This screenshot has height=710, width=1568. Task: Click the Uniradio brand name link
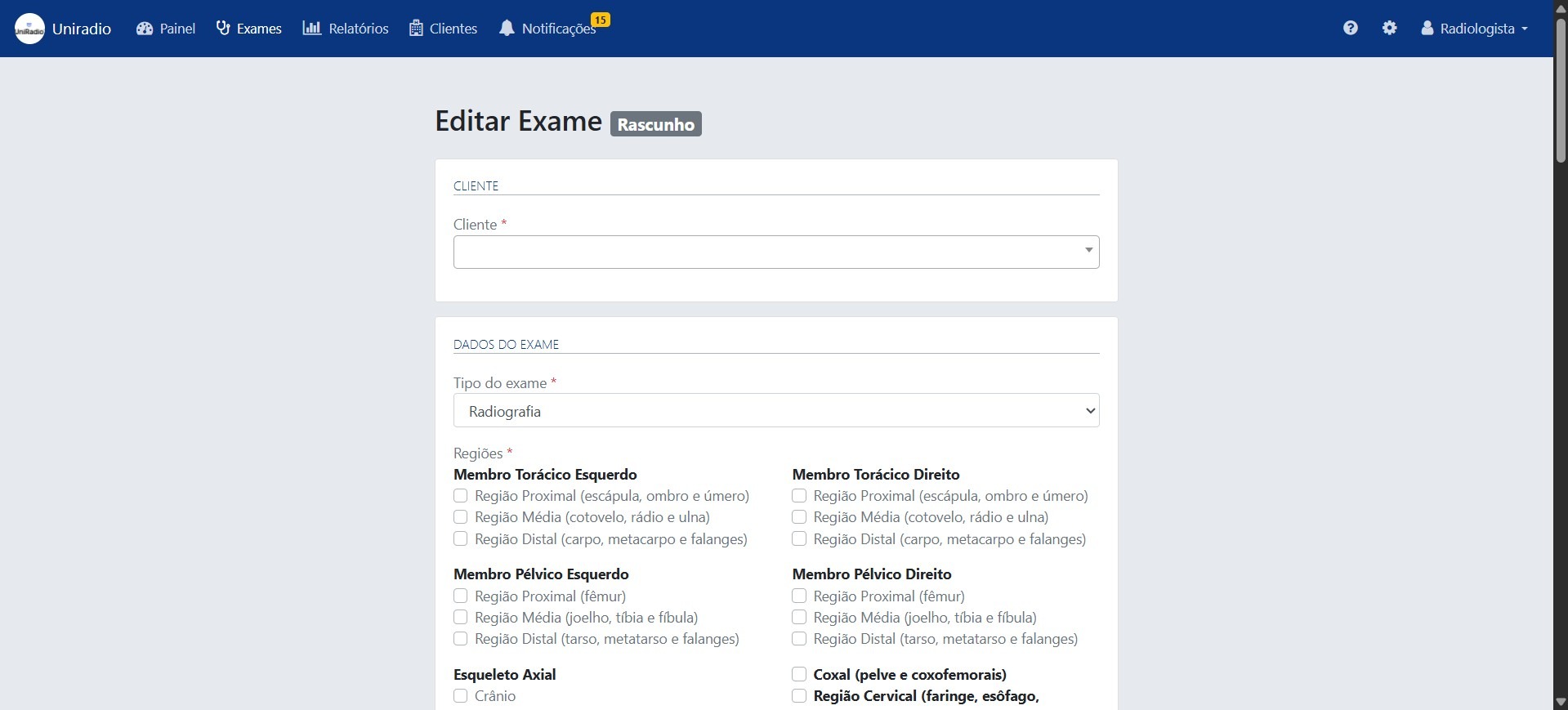(x=82, y=29)
